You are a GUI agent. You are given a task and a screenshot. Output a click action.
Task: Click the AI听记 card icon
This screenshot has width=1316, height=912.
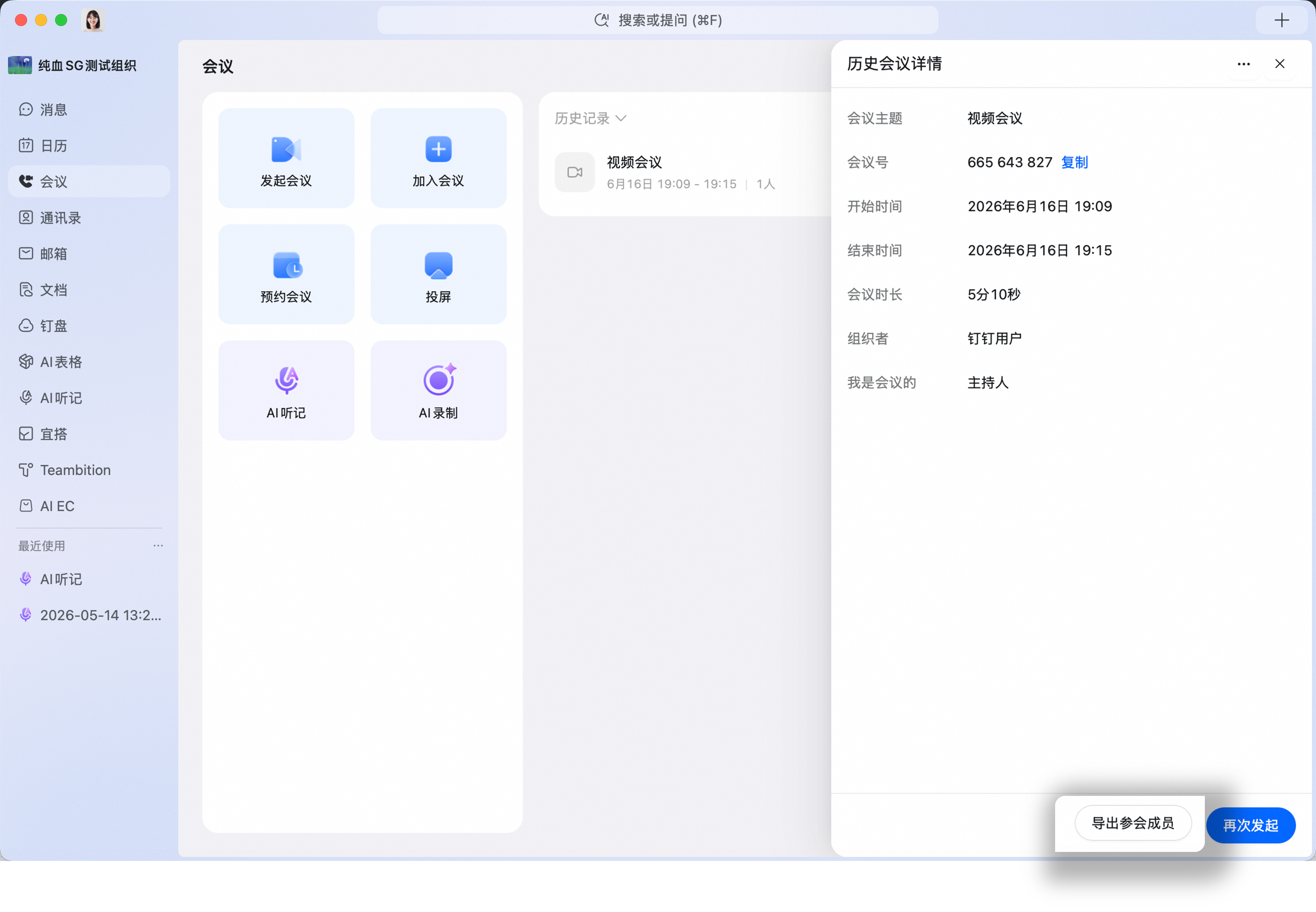pyautogui.click(x=286, y=381)
